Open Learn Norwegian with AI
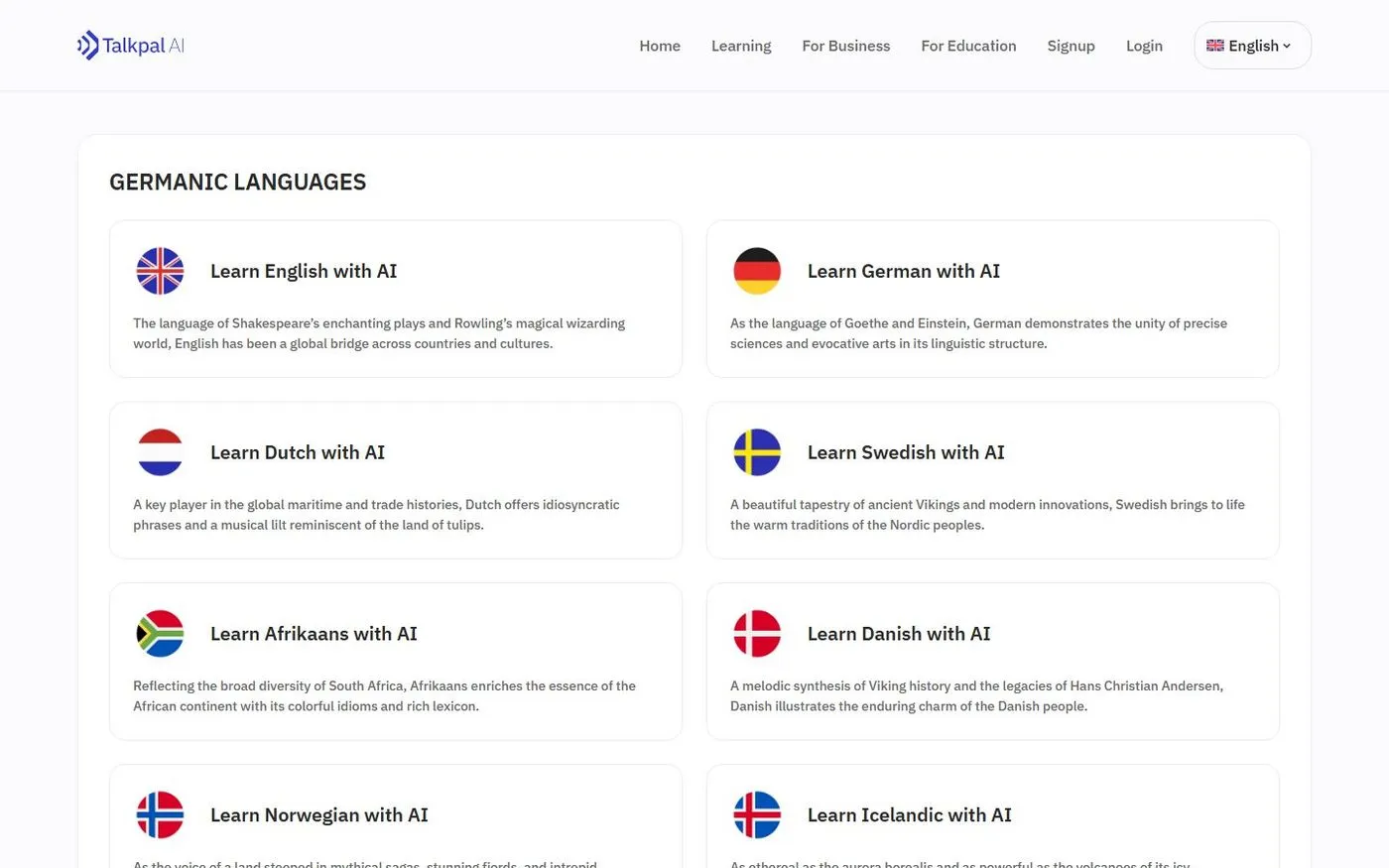 [x=319, y=815]
